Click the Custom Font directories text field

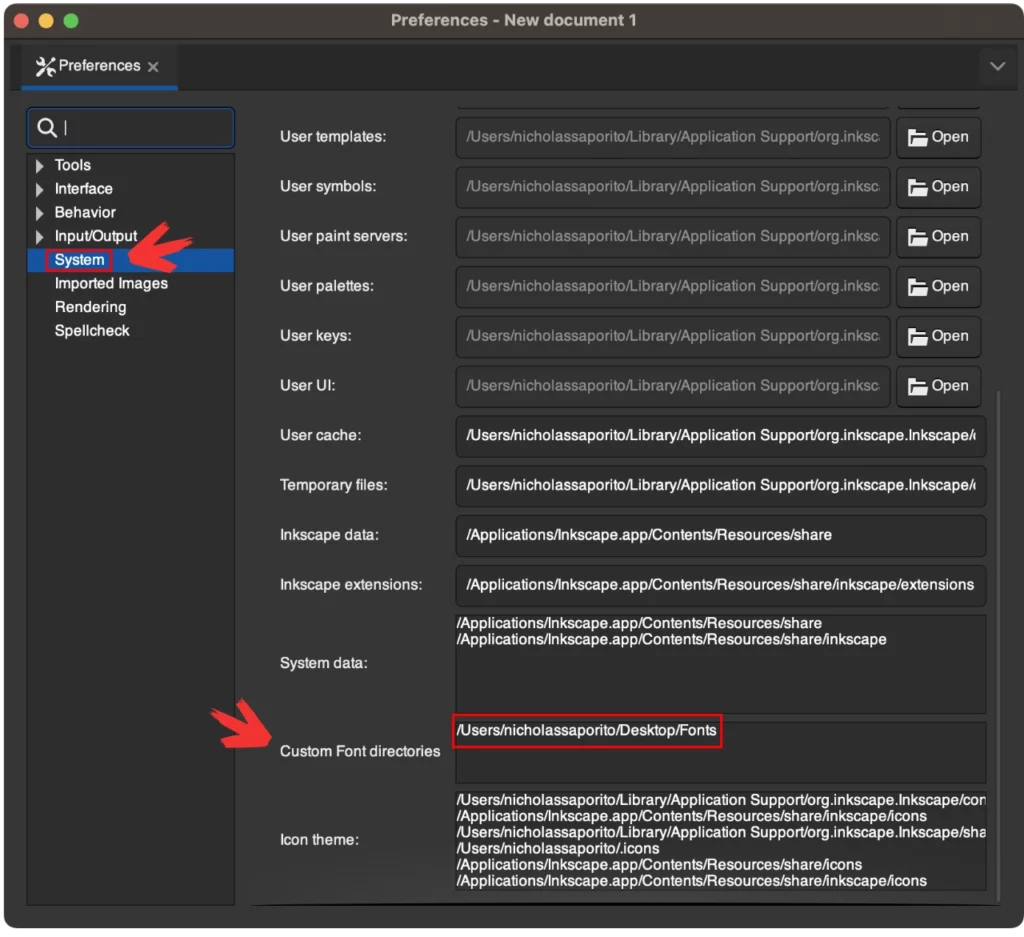coord(720,752)
